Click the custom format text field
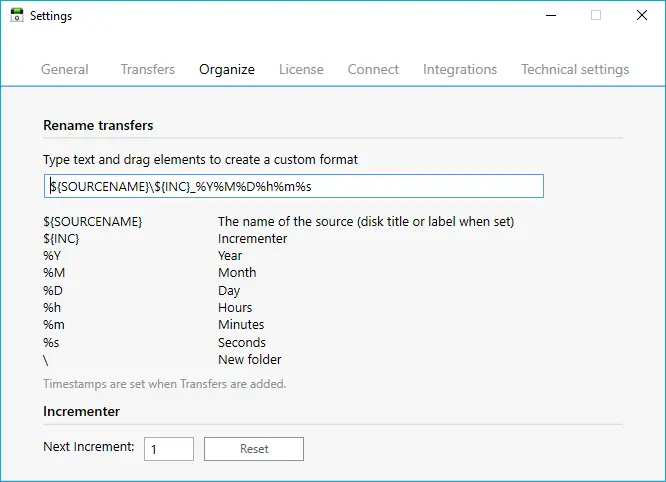666x482 pixels. pyautogui.click(x=294, y=186)
